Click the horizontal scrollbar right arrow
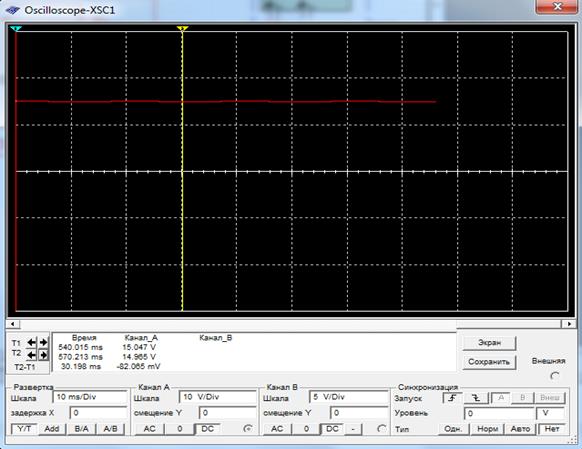Viewport: 582px width, 449px height. point(569,324)
